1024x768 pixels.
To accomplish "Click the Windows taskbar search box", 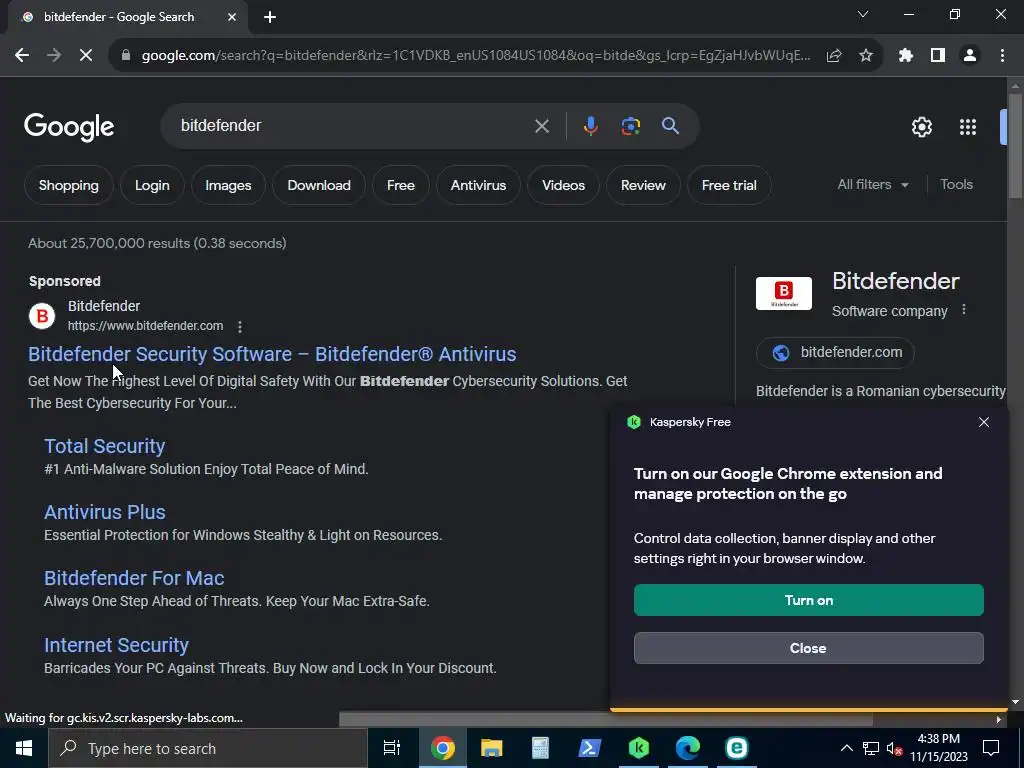I will (208, 748).
